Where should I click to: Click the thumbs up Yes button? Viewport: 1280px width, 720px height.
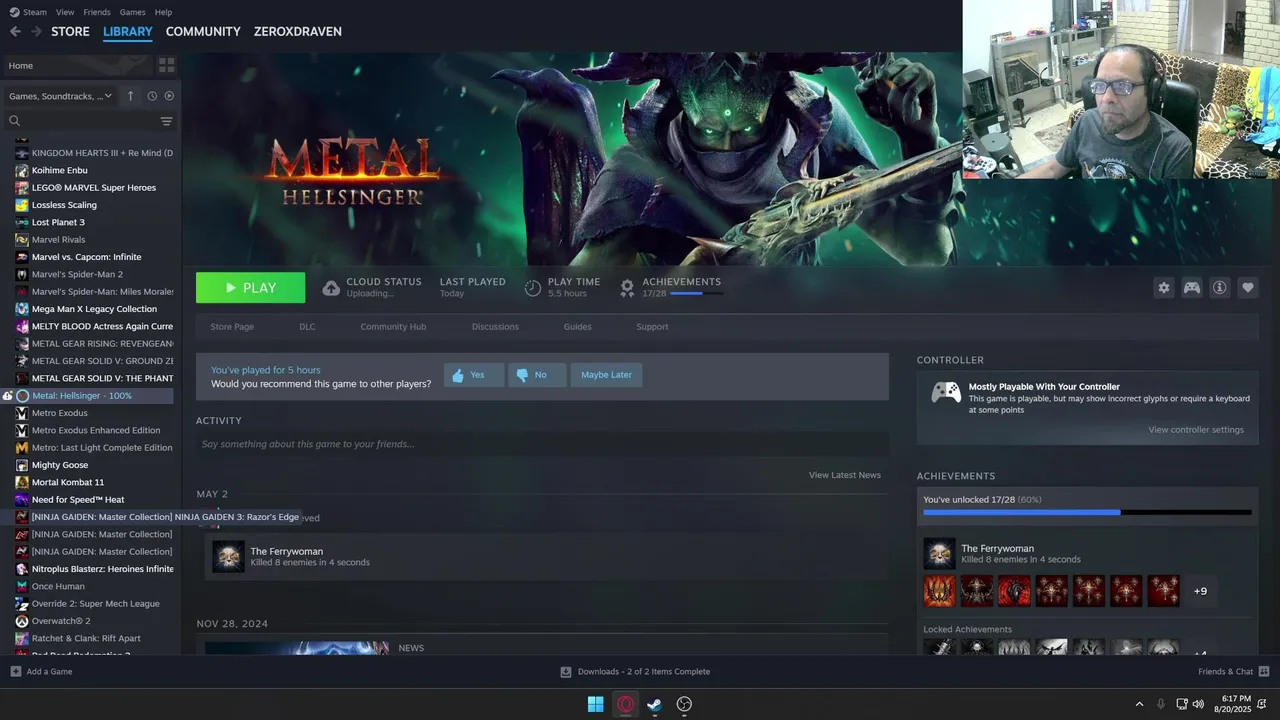pyautogui.click(x=473, y=375)
